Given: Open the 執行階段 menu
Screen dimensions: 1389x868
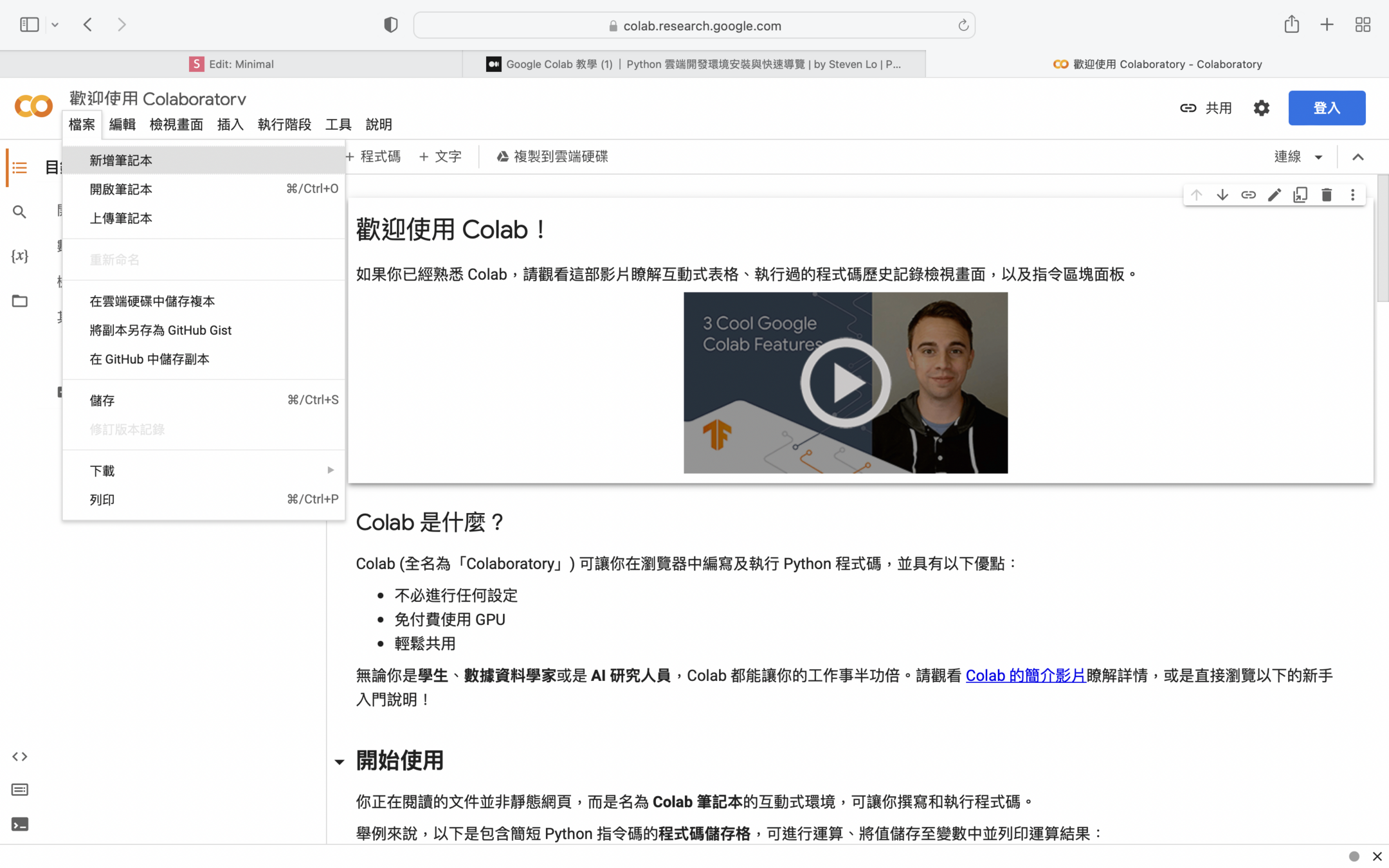Looking at the screenshot, I should coord(284,125).
